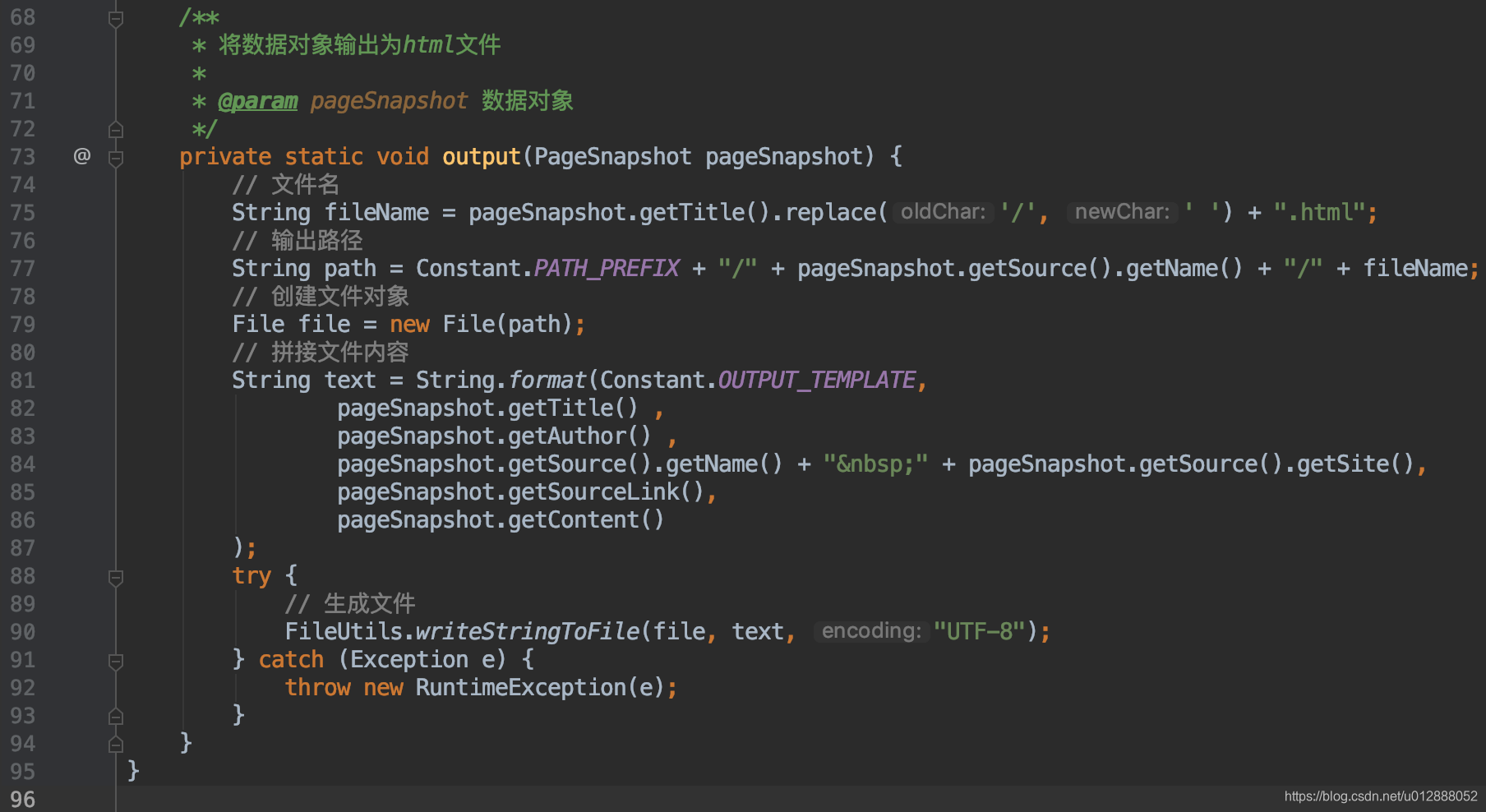
Task: Click the catch keyword on line 91
Action: (291, 660)
